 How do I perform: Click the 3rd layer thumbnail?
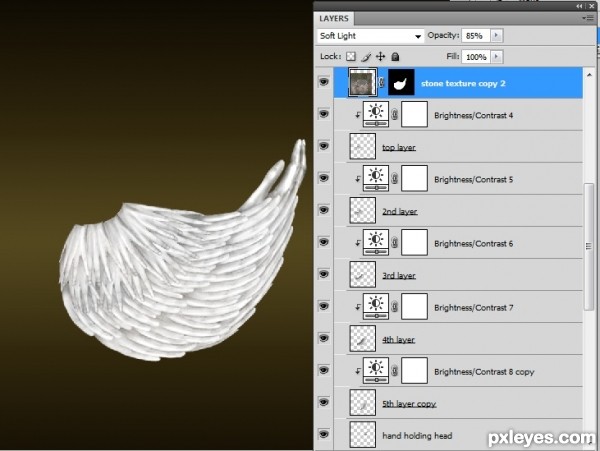pyautogui.click(x=363, y=274)
